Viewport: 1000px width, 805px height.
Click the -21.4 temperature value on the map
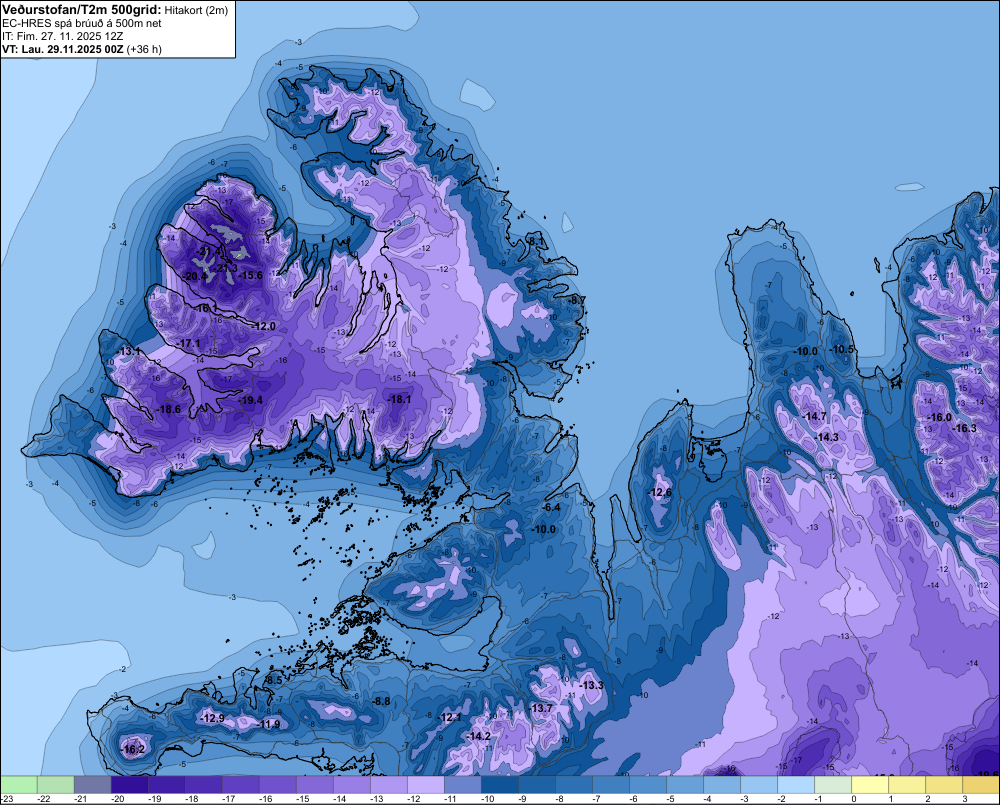(209, 251)
